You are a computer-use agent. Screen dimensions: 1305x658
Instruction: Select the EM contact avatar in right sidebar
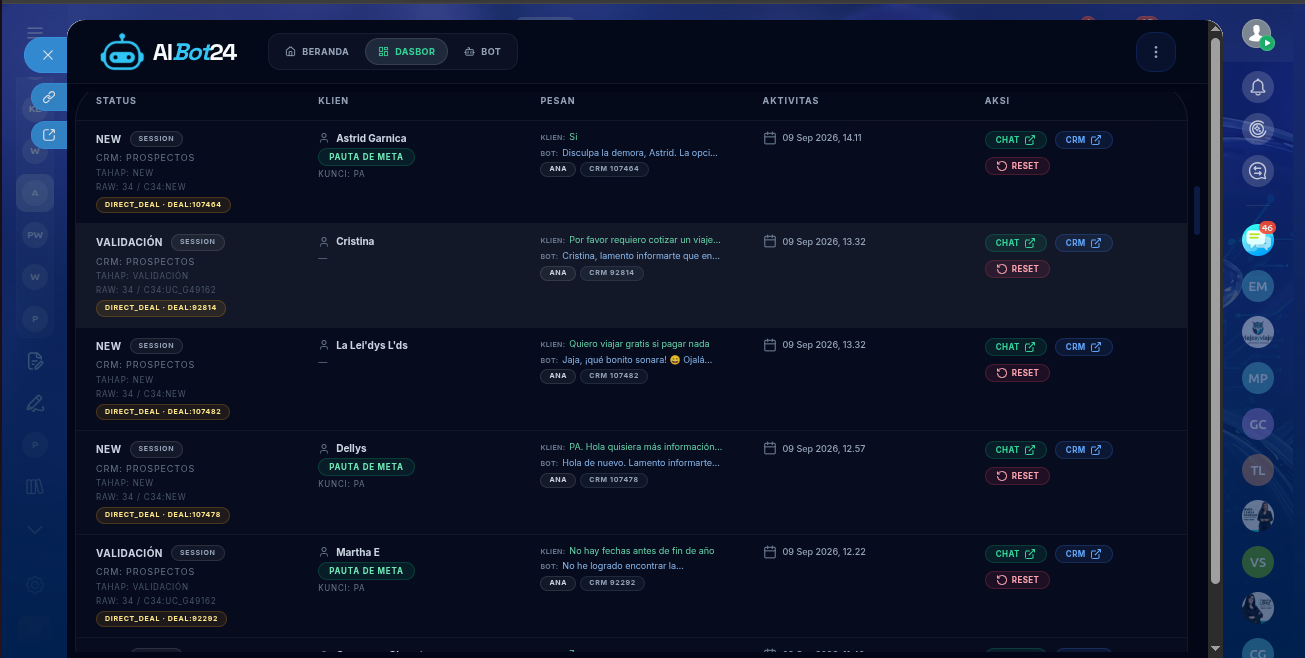click(x=1258, y=287)
